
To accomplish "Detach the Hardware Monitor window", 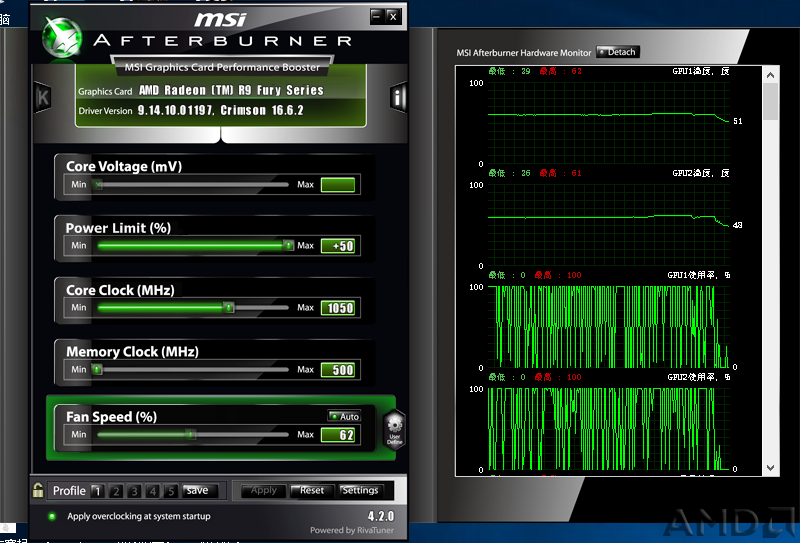I will click(617, 52).
